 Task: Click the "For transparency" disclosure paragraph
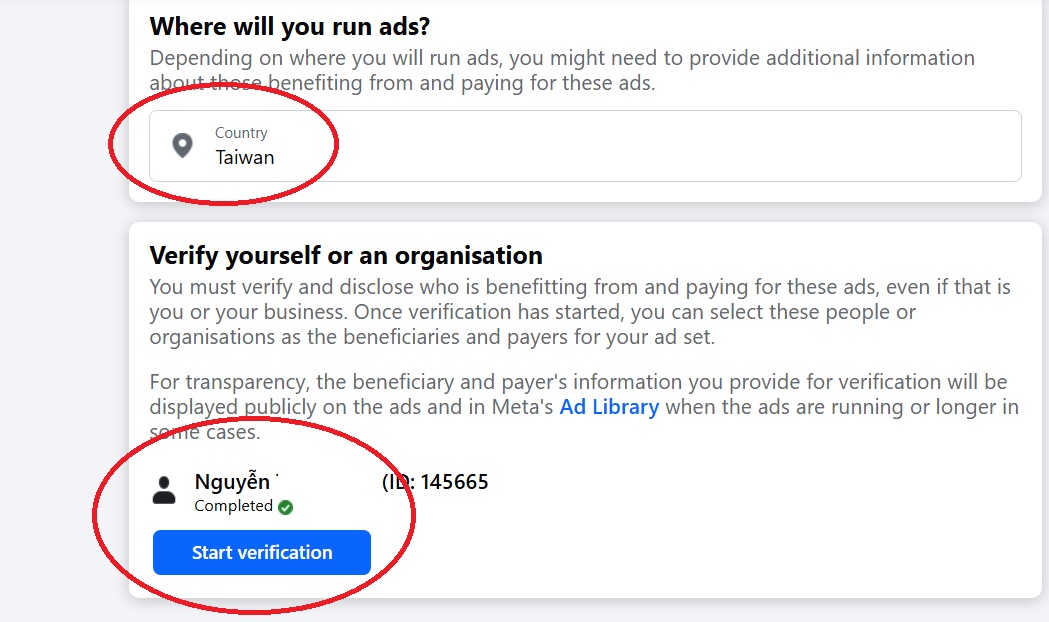(578, 382)
